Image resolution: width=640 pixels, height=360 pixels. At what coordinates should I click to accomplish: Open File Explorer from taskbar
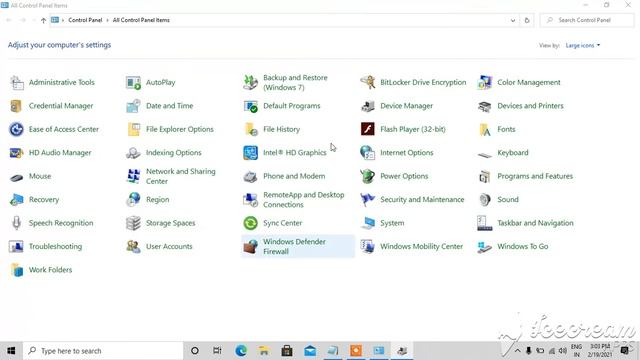(x=264, y=351)
